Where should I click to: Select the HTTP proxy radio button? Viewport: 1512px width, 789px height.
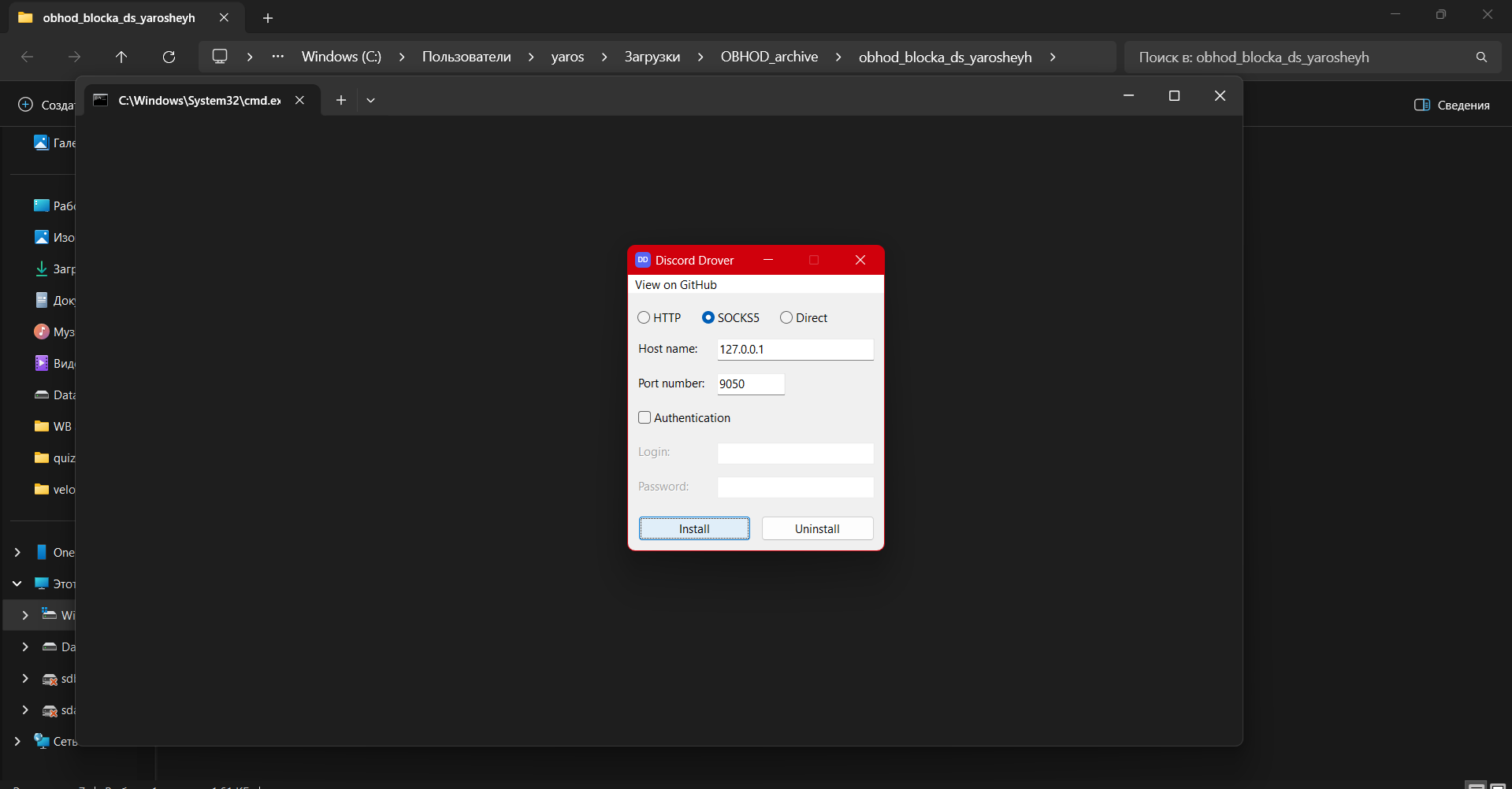click(x=644, y=317)
